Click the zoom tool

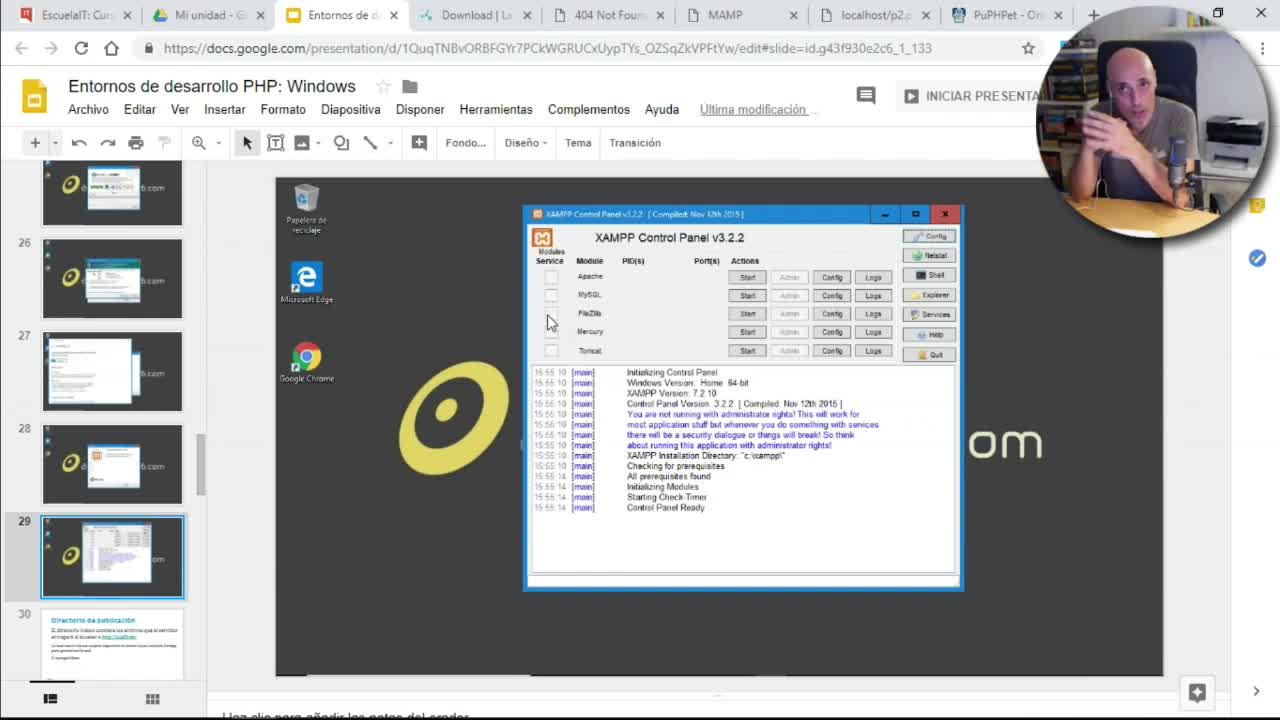click(199, 143)
